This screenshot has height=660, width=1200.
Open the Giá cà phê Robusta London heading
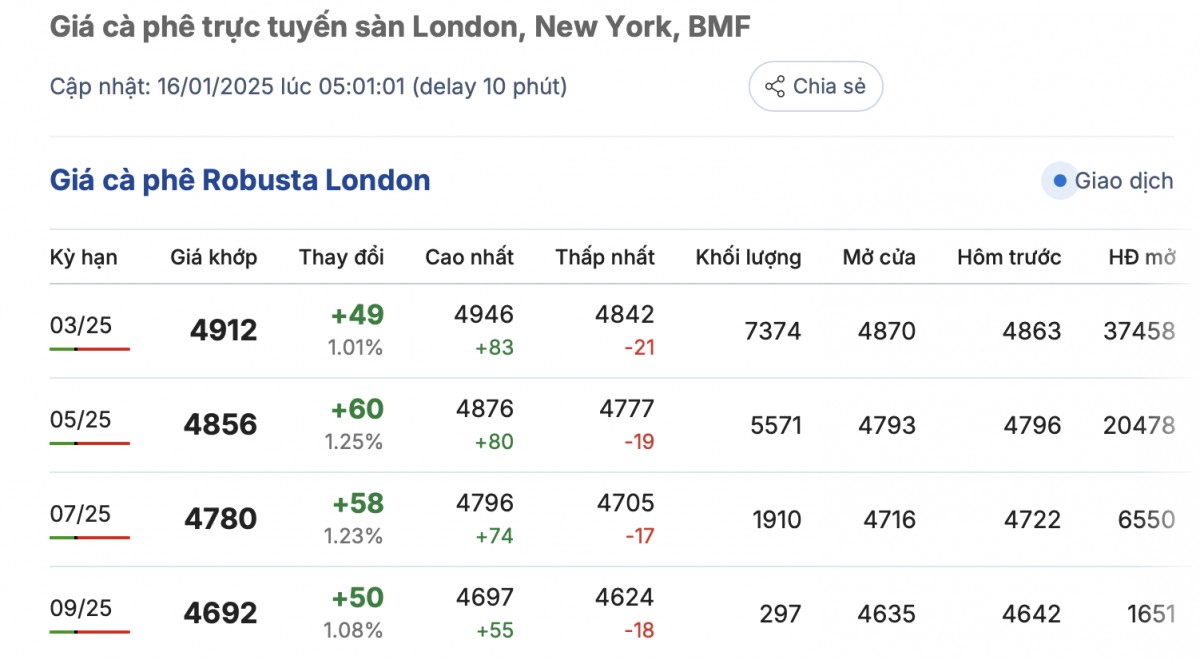click(x=240, y=181)
